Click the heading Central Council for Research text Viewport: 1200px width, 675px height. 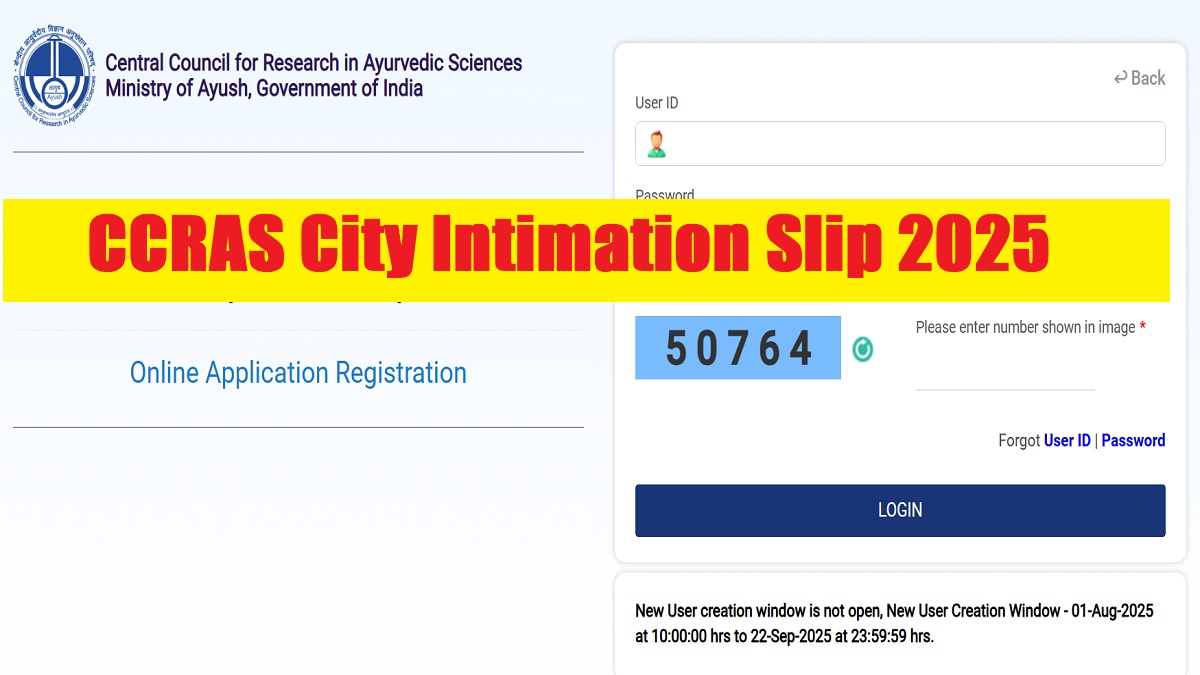pos(314,62)
